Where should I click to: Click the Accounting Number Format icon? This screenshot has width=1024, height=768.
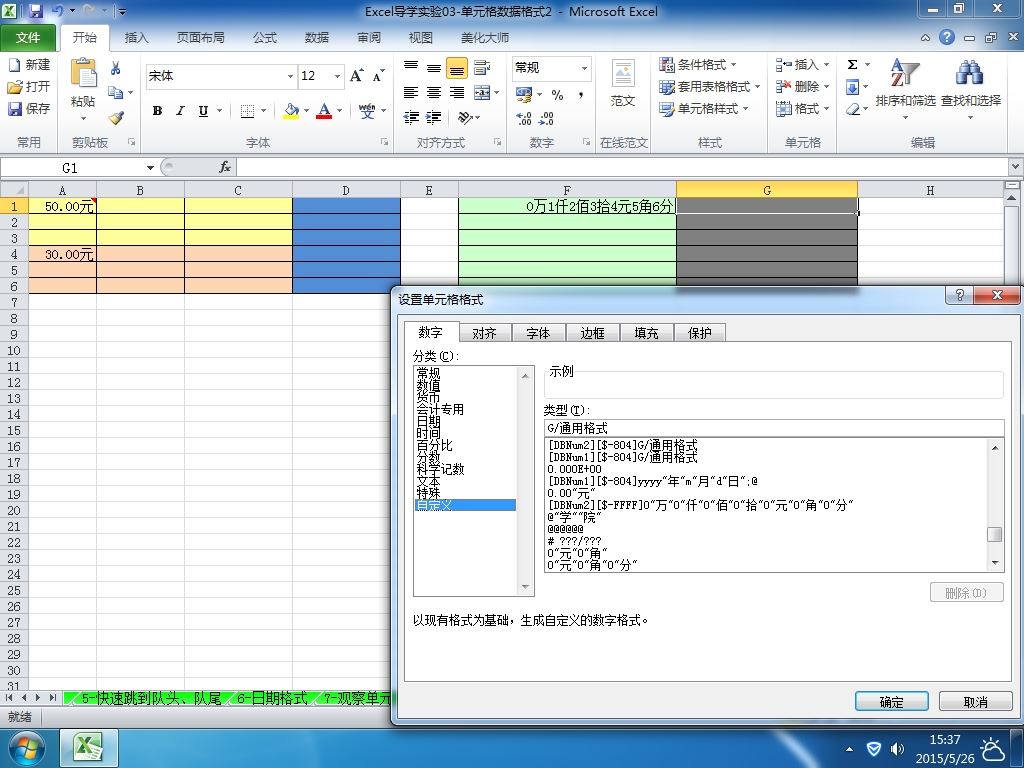coord(524,95)
